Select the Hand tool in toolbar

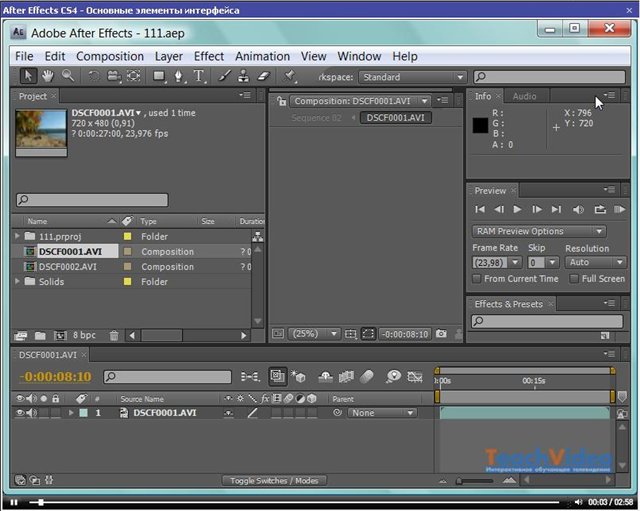tap(48, 76)
